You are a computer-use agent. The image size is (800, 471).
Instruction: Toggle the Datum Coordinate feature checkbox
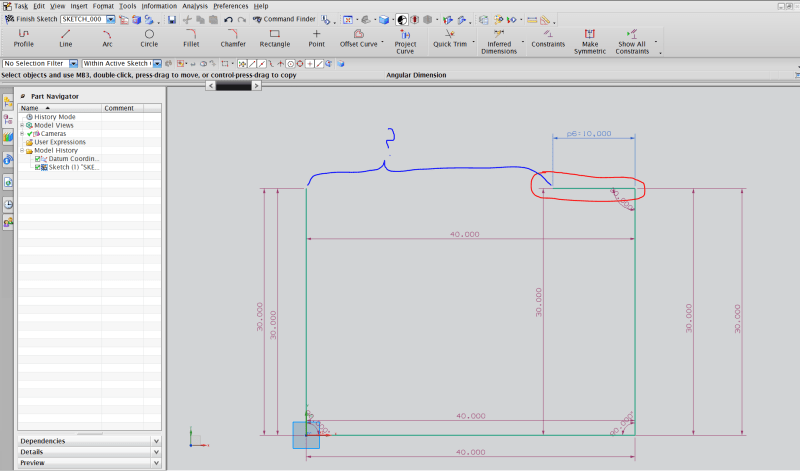37,159
